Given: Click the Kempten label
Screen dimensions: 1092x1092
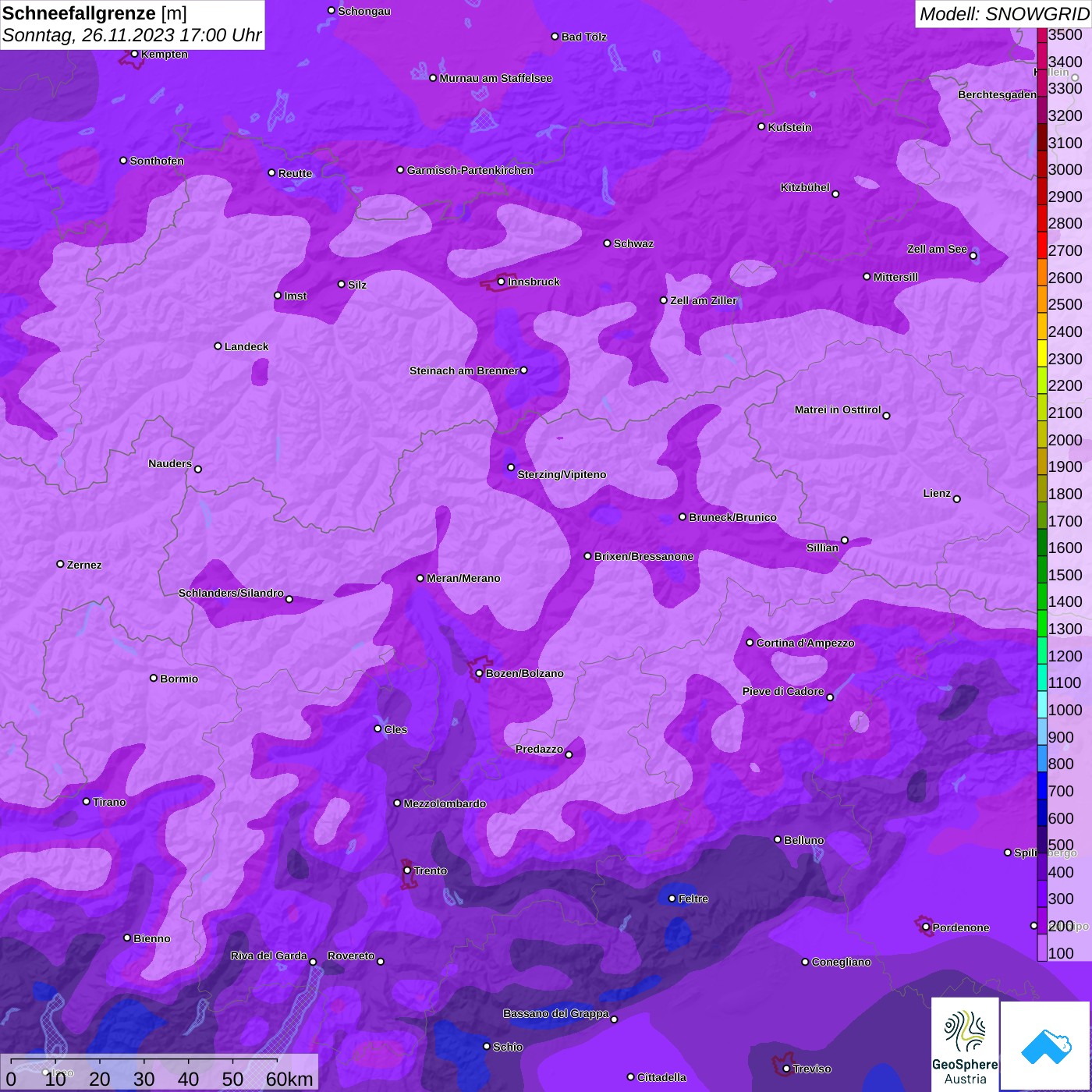Looking at the screenshot, I should pyautogui.click(x=164, y=54).
